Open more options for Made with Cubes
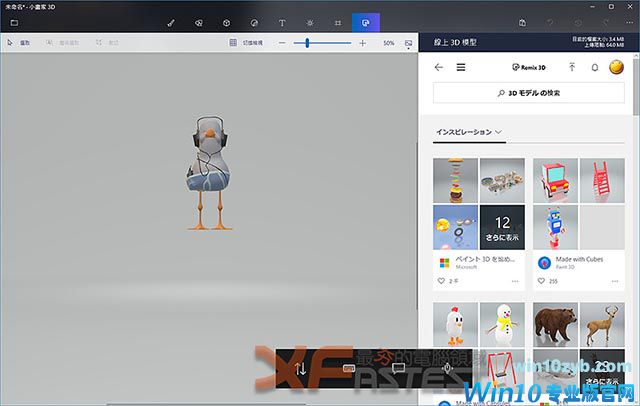 pyautogui.click(x=615, y=281)
